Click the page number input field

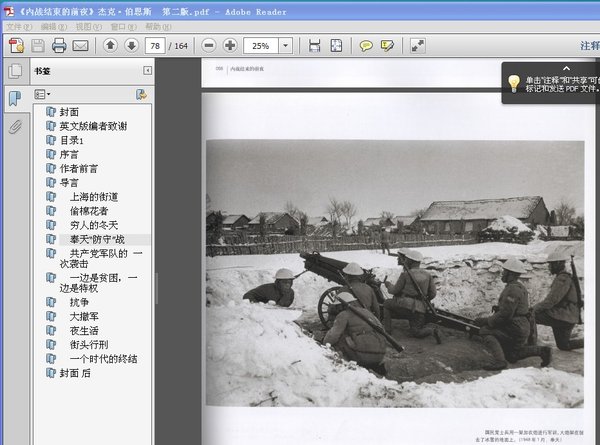coord(155,46)
